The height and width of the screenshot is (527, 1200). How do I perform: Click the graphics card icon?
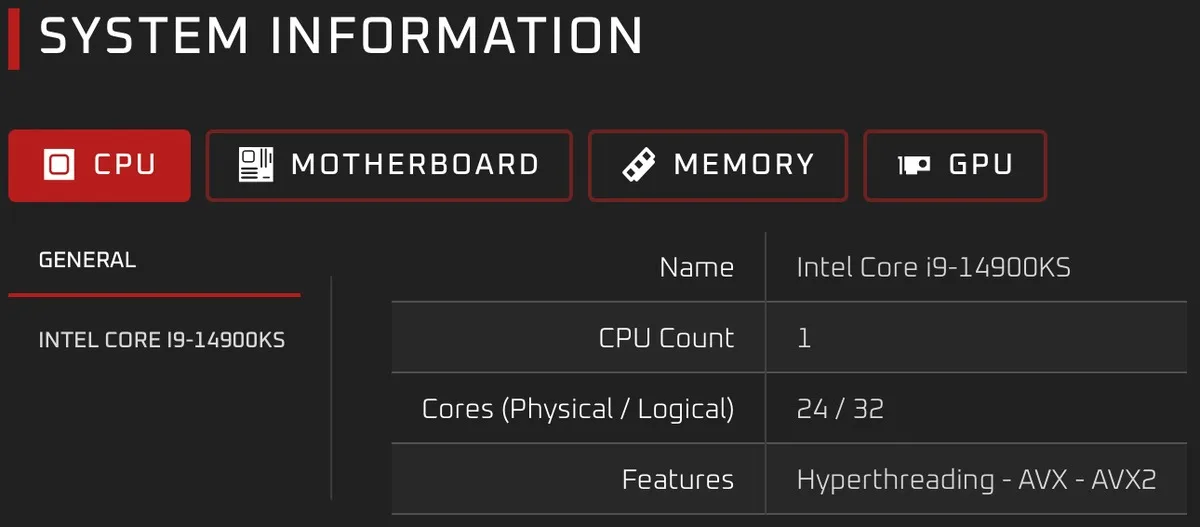coord(915,165)
